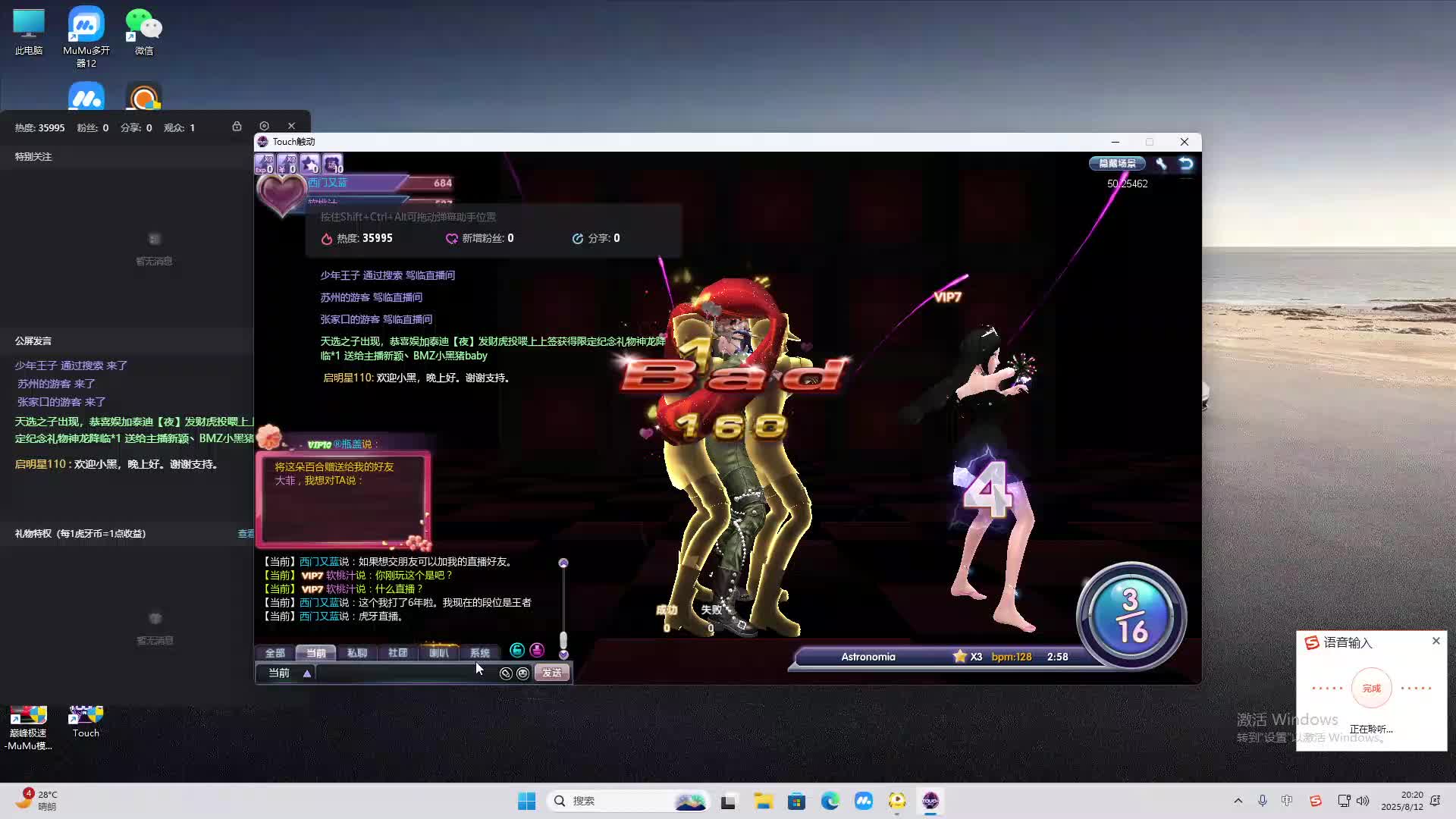1456x819 pixels.
Task: Expand system tray hidden icons chevron
Action: coord(1238,801)
